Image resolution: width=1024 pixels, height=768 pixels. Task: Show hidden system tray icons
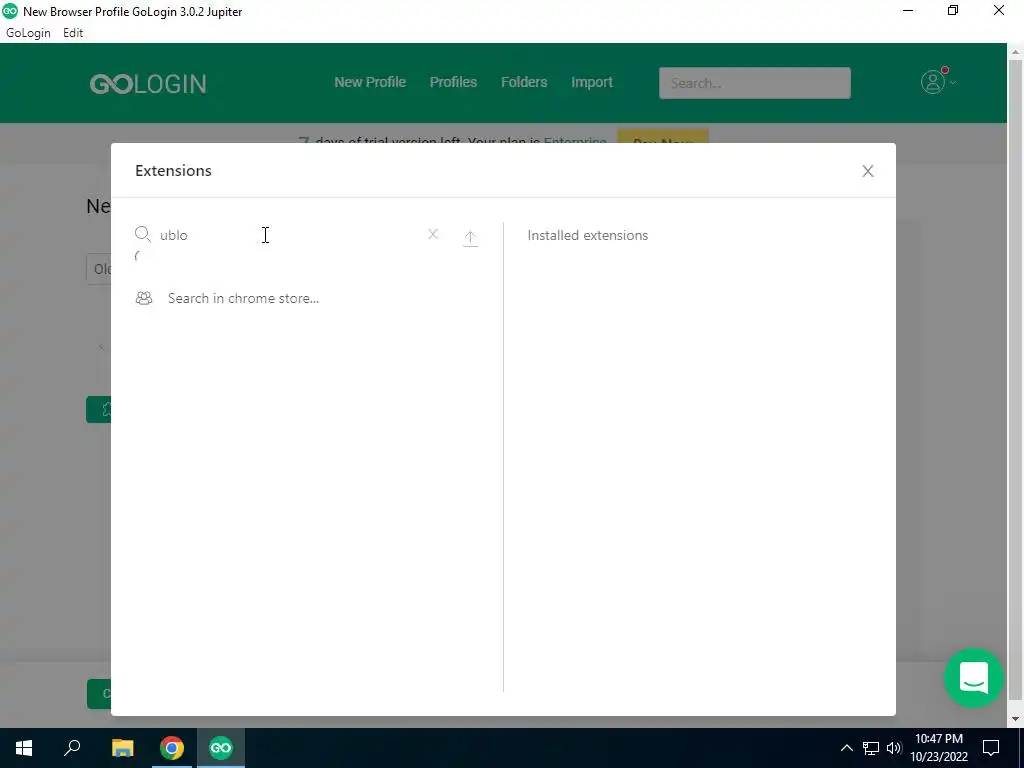(x=846, y=748)
